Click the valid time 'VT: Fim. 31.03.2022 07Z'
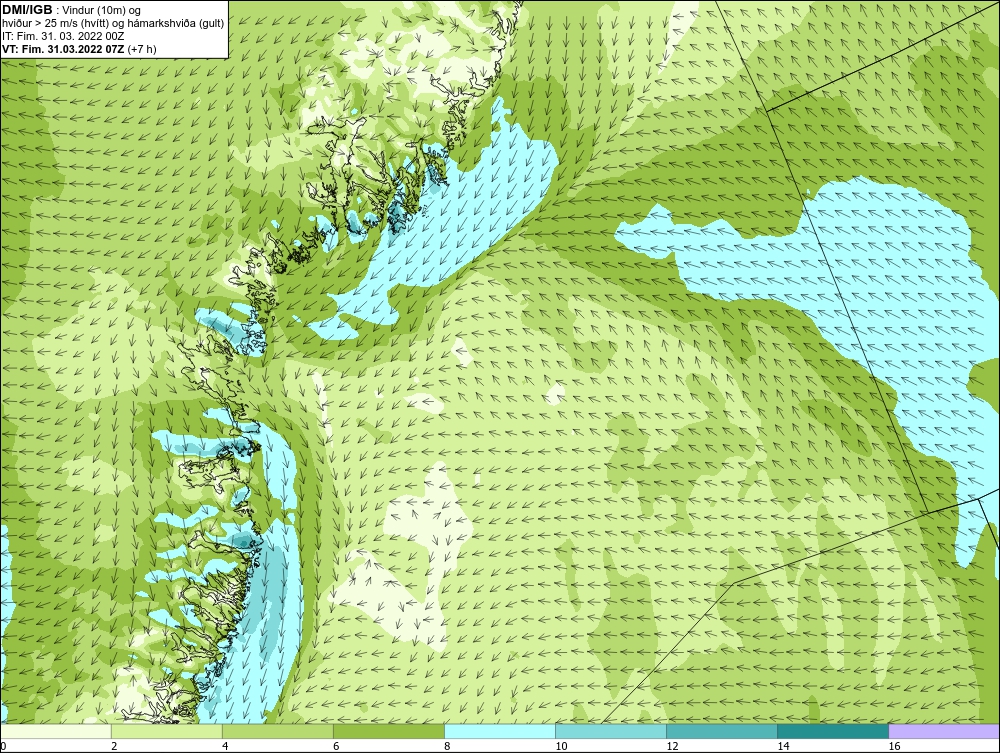 pyautogui.click(x=64, y=48)
